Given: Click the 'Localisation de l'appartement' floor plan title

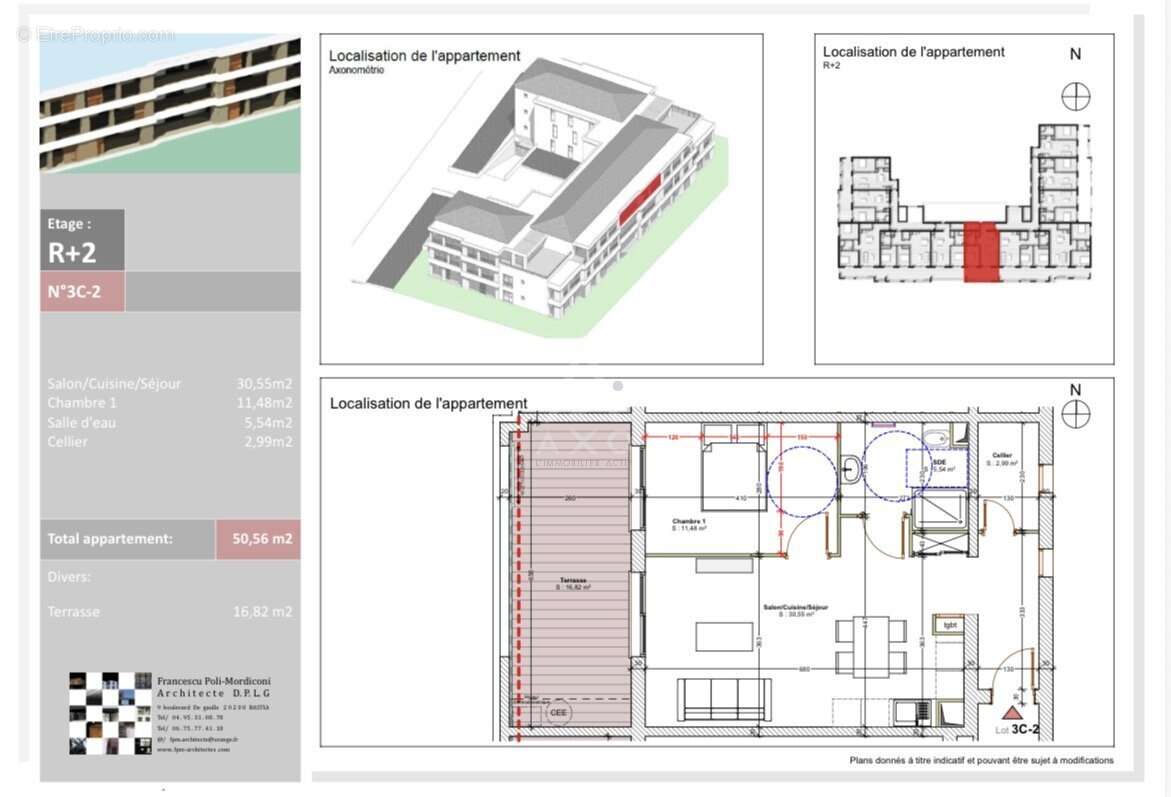Looking at the screenshot, I should (429, 403).
